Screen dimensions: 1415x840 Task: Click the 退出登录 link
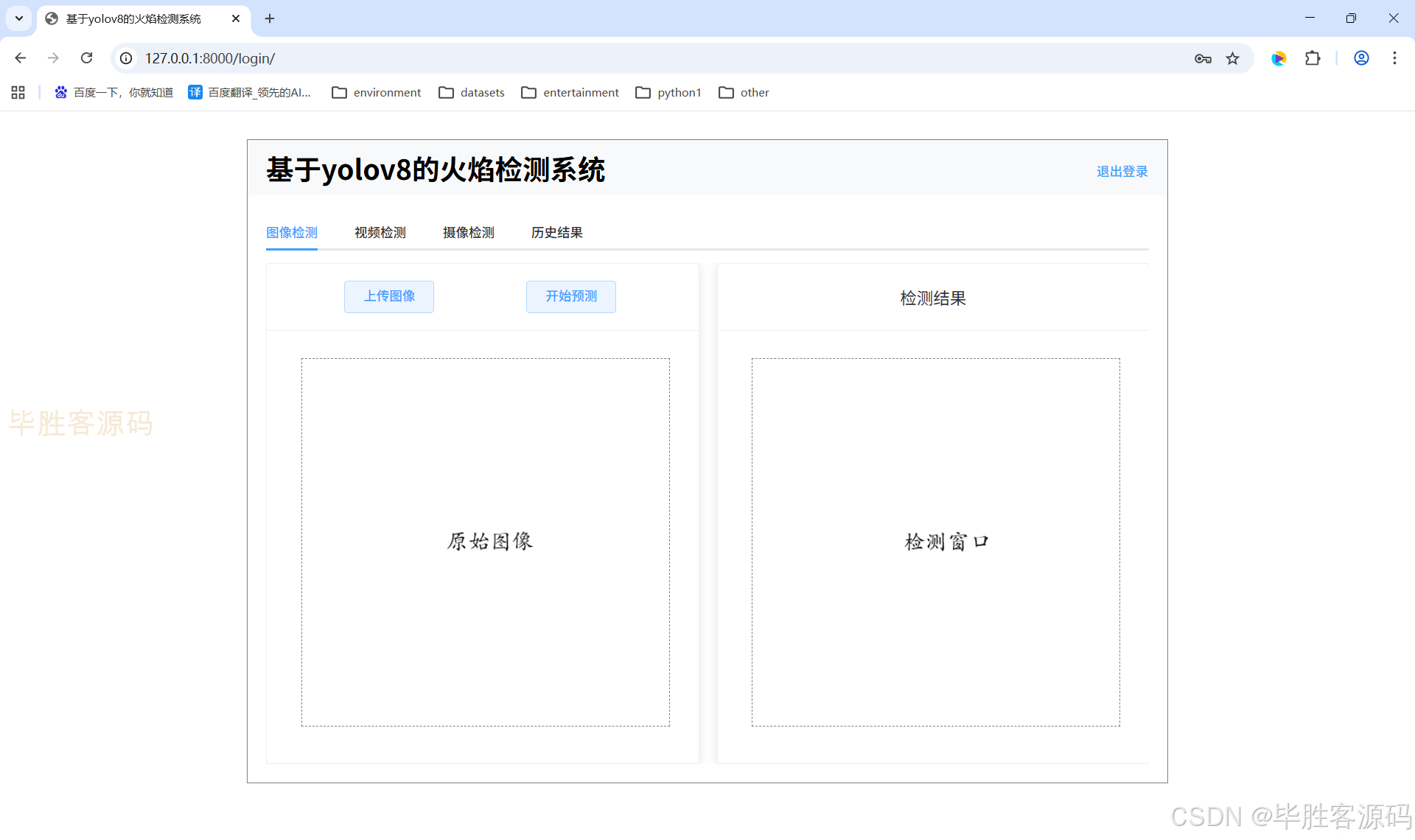[1122, 172]
